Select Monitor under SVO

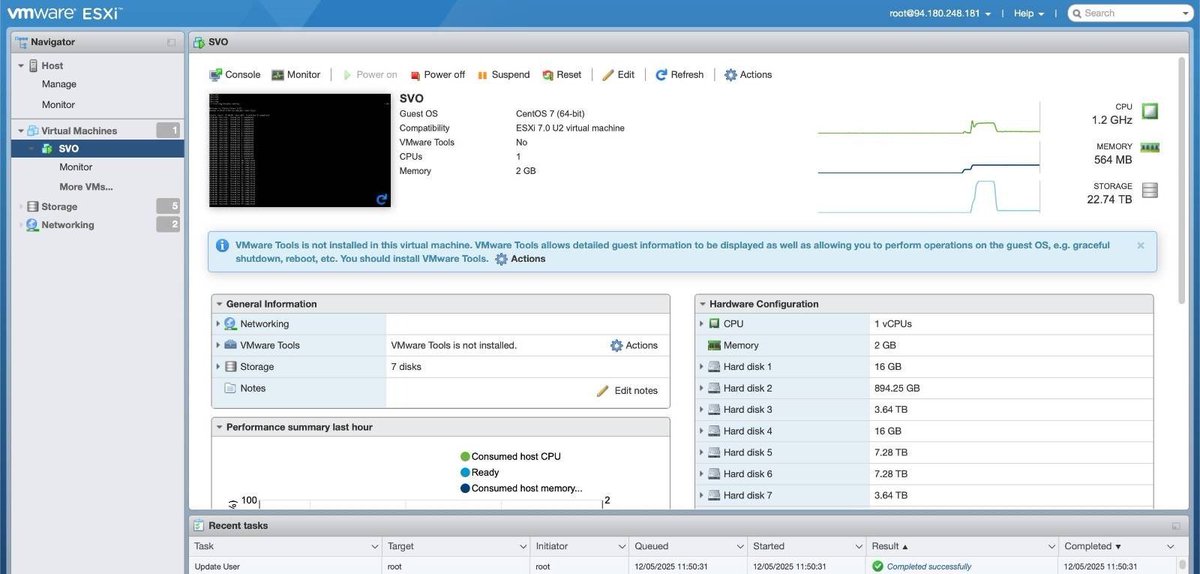[x=76, y=168]
